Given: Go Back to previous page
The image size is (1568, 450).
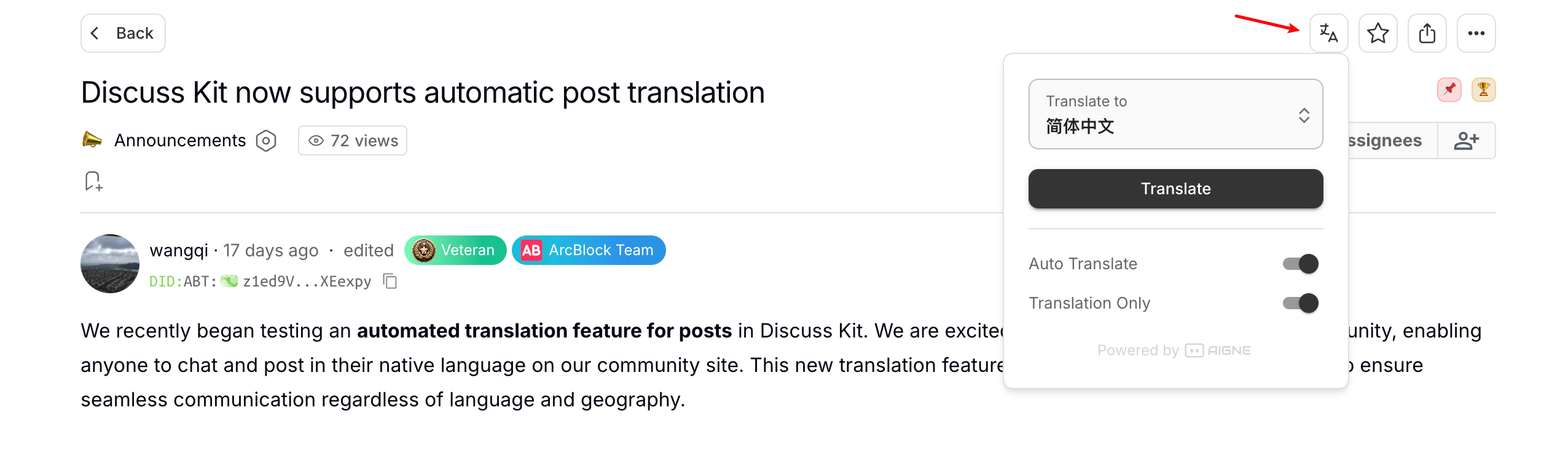Looking at the screenshot, I should 123,33.
